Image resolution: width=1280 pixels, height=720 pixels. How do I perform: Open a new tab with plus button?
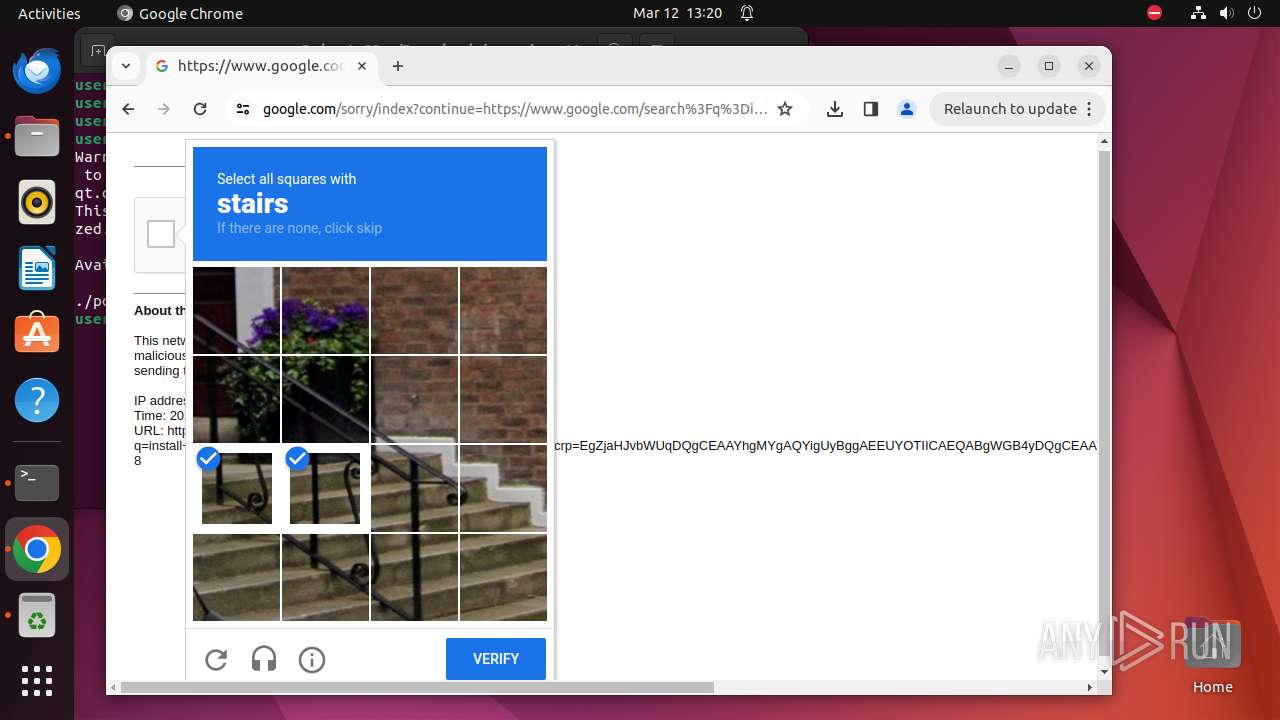(x=398, y=66)
